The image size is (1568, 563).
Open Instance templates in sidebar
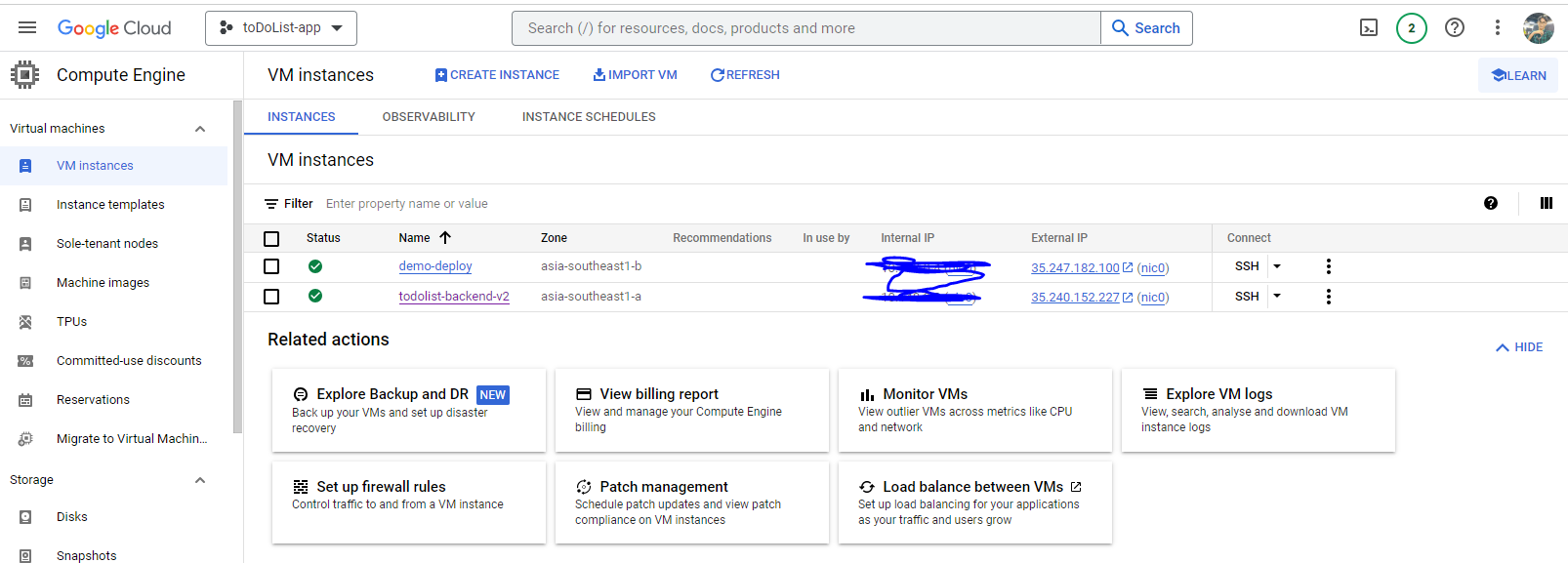pyautogui.click(x=110, y=205)
